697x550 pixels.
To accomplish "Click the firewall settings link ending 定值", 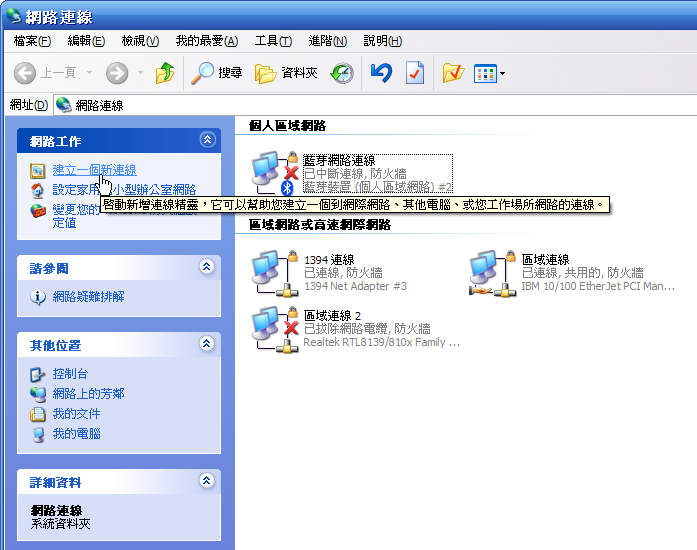I will (64, 223).
